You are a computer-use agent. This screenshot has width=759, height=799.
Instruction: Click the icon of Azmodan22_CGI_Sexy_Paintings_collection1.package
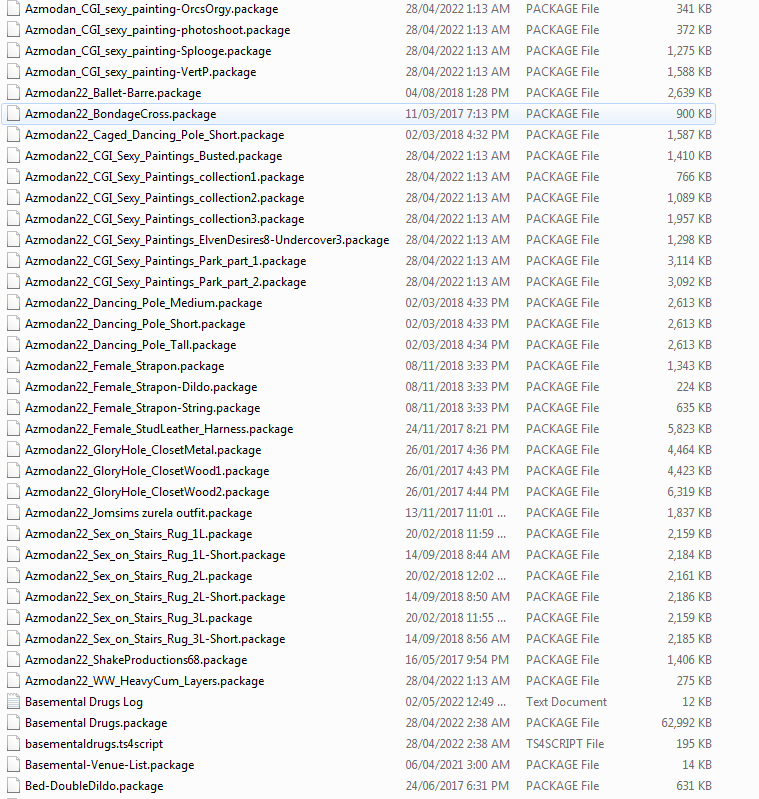pyautogui.click(x=14, y=177)
